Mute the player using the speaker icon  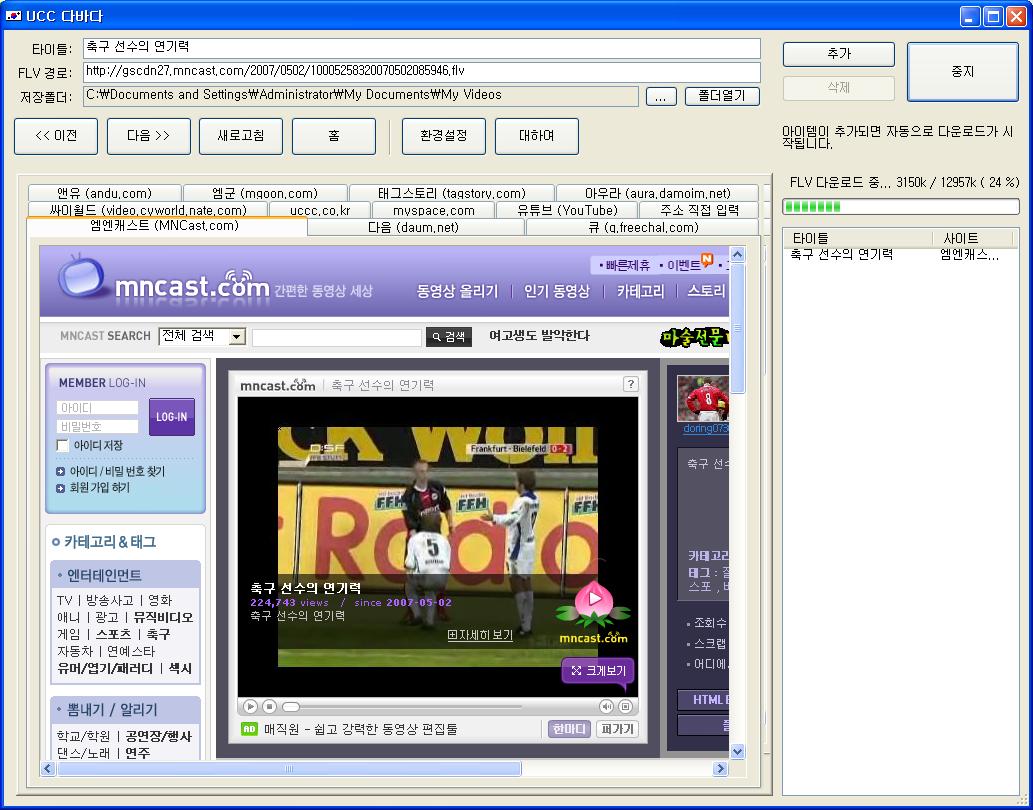click(x=606, y=707)
